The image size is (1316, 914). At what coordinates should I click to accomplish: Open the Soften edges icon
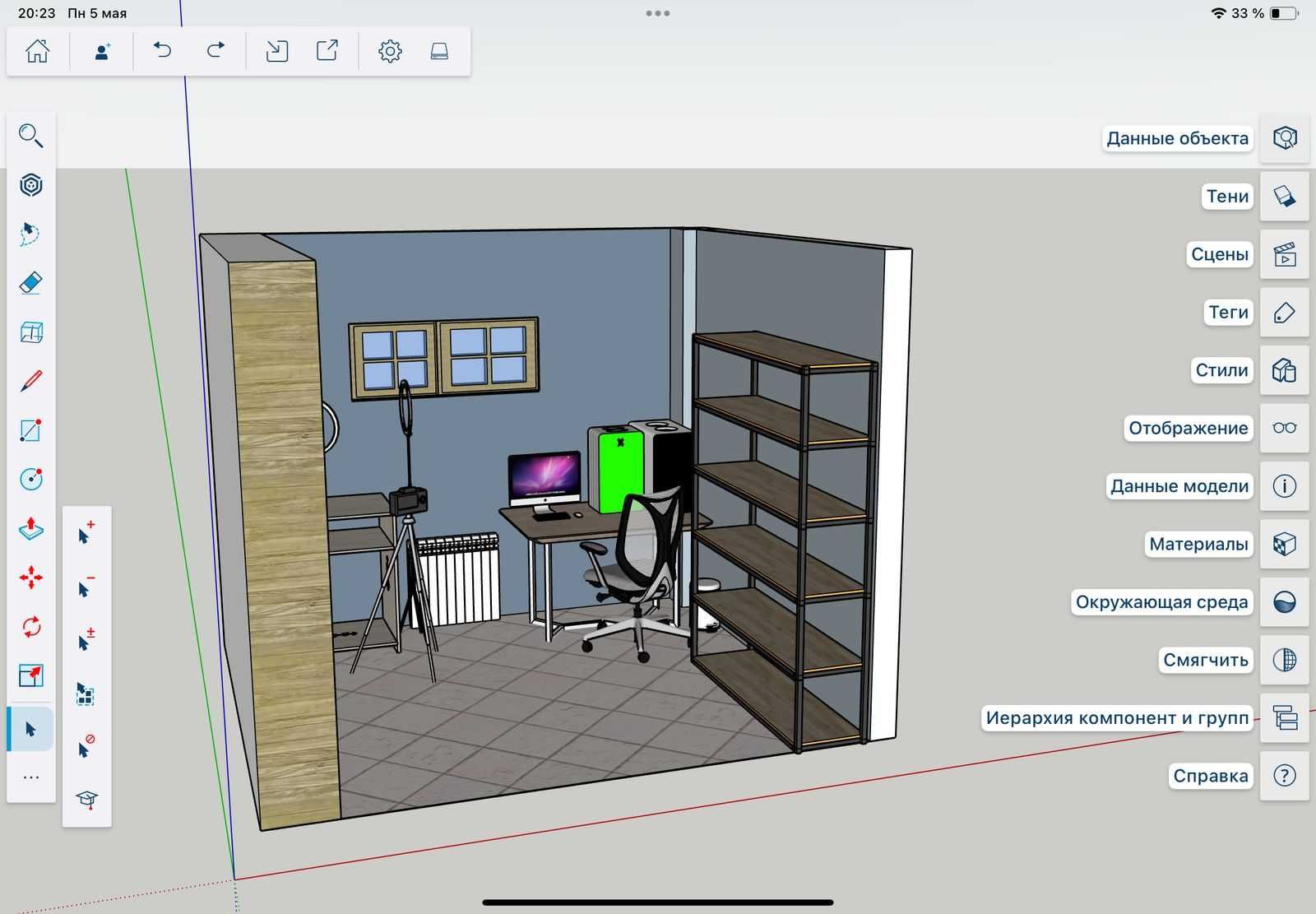click(1285, 660)
